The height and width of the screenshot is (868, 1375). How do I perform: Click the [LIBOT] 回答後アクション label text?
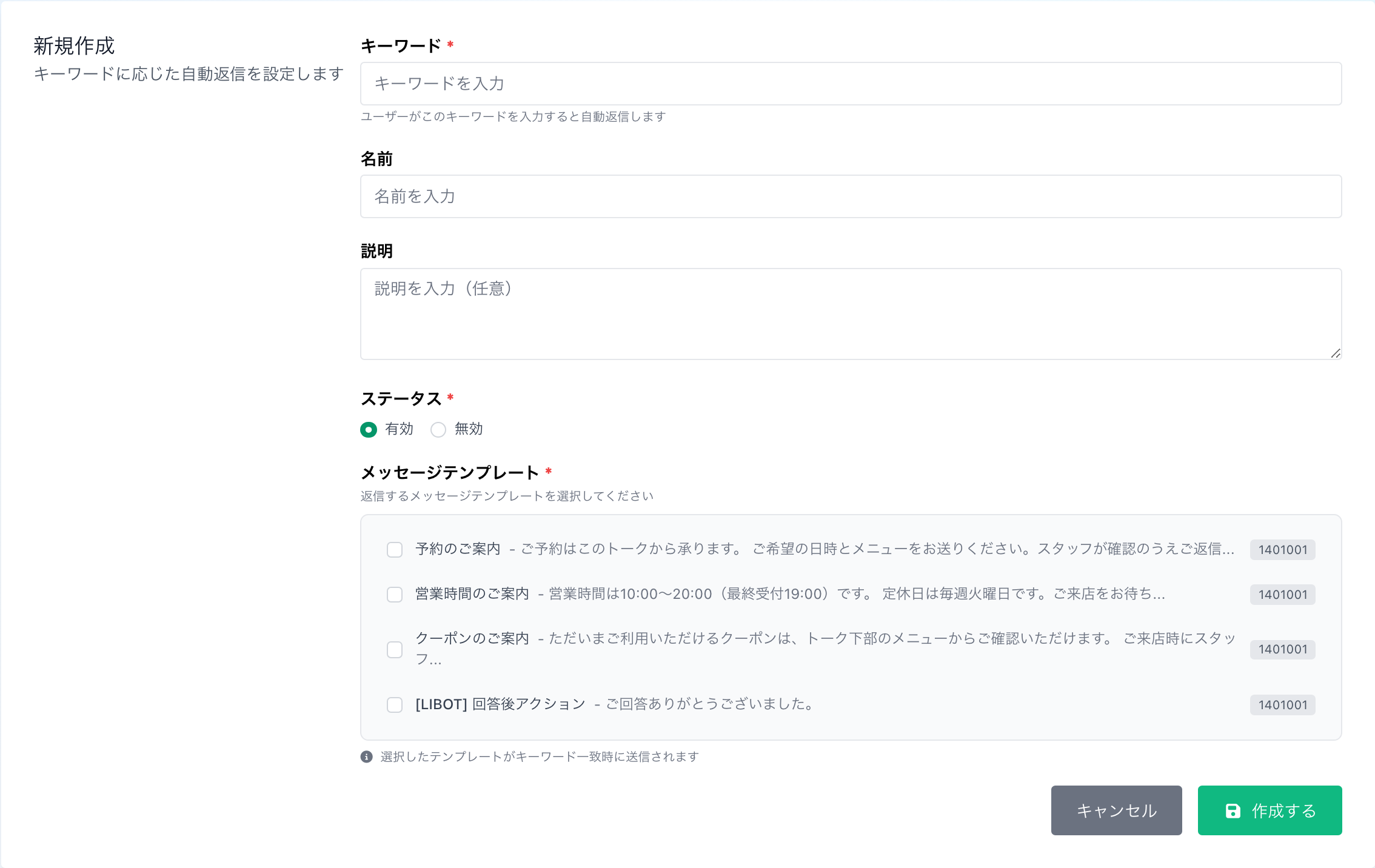500,704
